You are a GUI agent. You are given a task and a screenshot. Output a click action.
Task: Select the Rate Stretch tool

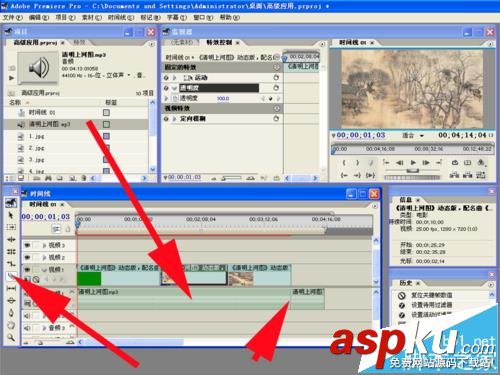(x=11, y=264)
